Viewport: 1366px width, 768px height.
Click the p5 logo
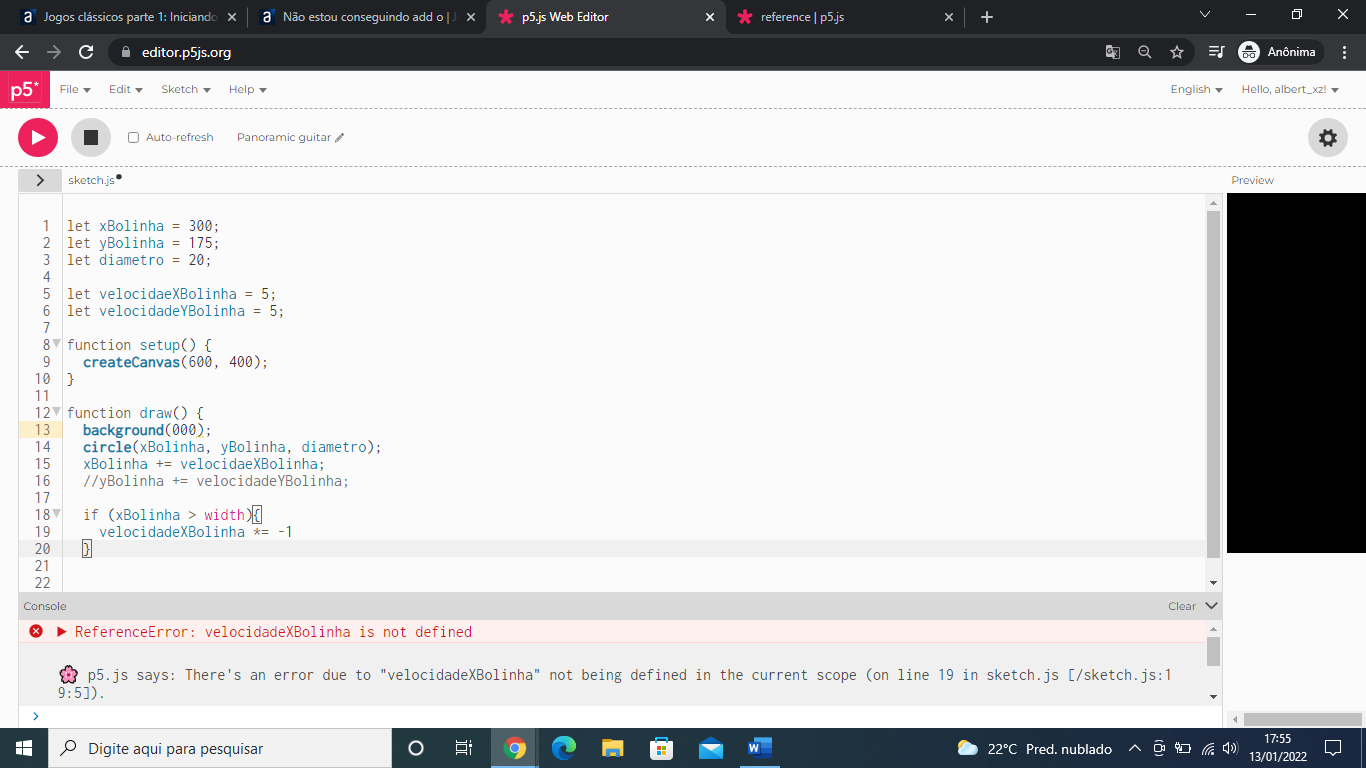pos(24,89)
